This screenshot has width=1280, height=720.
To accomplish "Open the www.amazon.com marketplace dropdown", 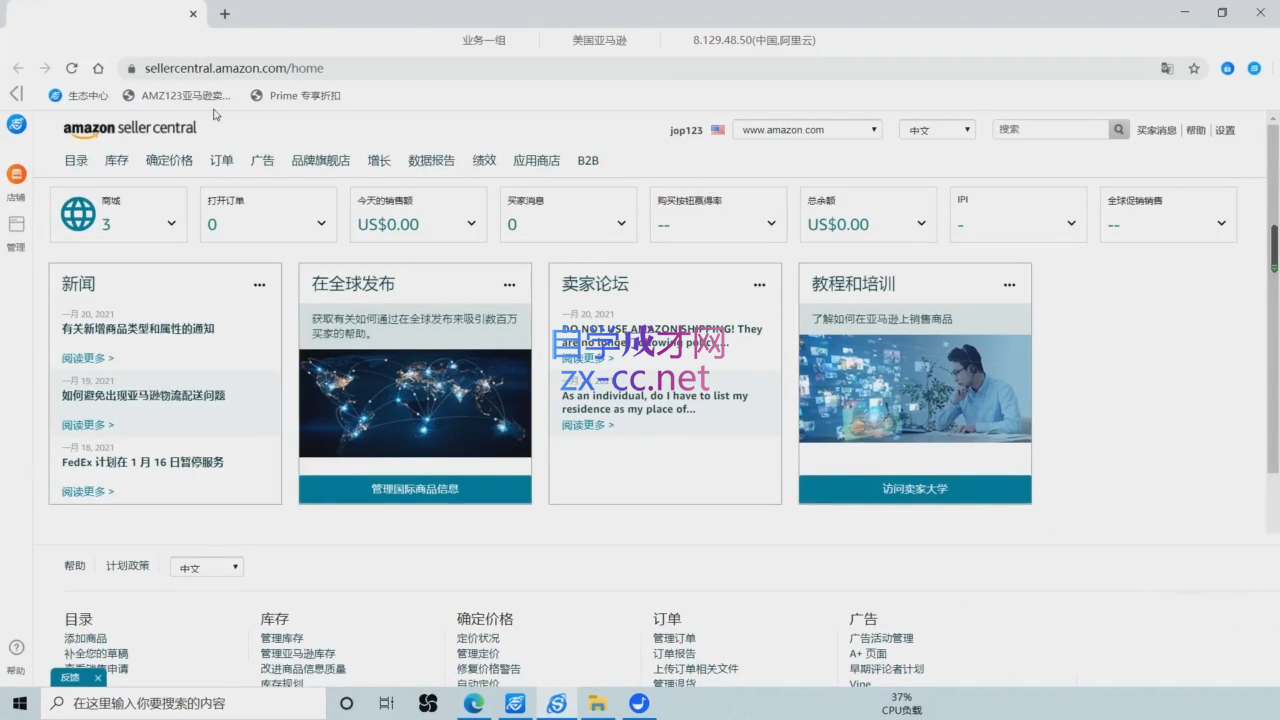I will (807, 129).
